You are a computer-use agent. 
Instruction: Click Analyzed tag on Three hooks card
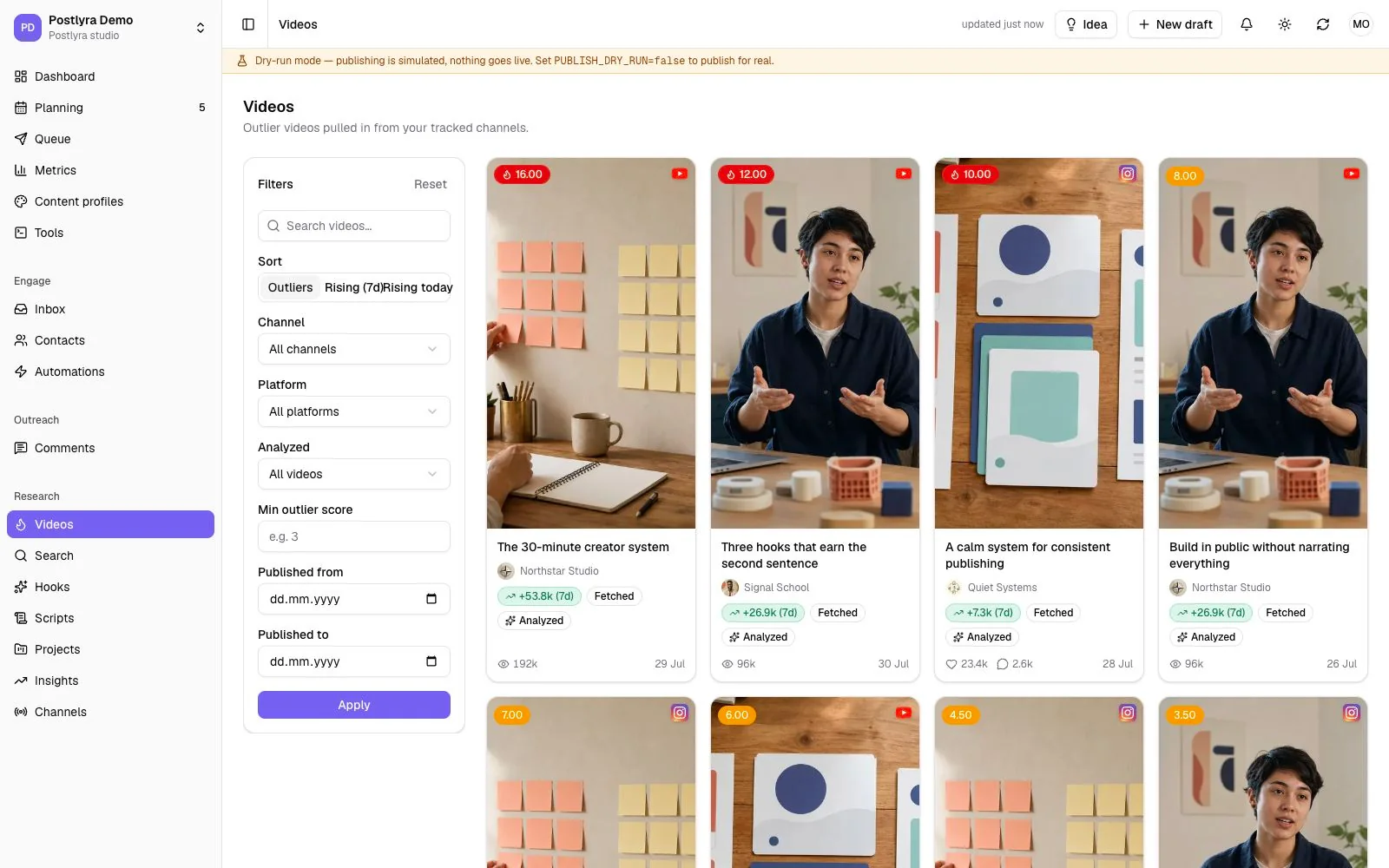(x=758, y=637)
